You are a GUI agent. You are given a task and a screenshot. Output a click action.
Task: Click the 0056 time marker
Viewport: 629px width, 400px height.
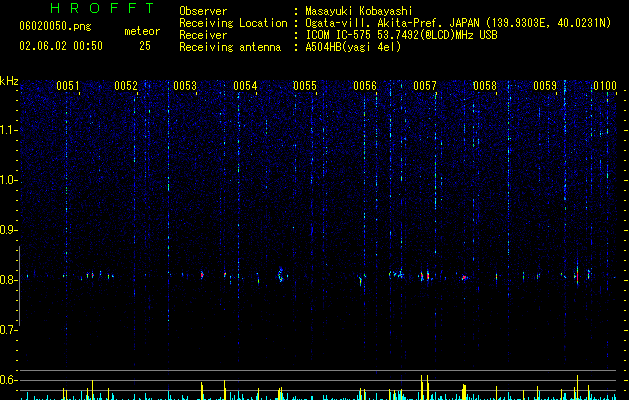click(x=365, y=86)
